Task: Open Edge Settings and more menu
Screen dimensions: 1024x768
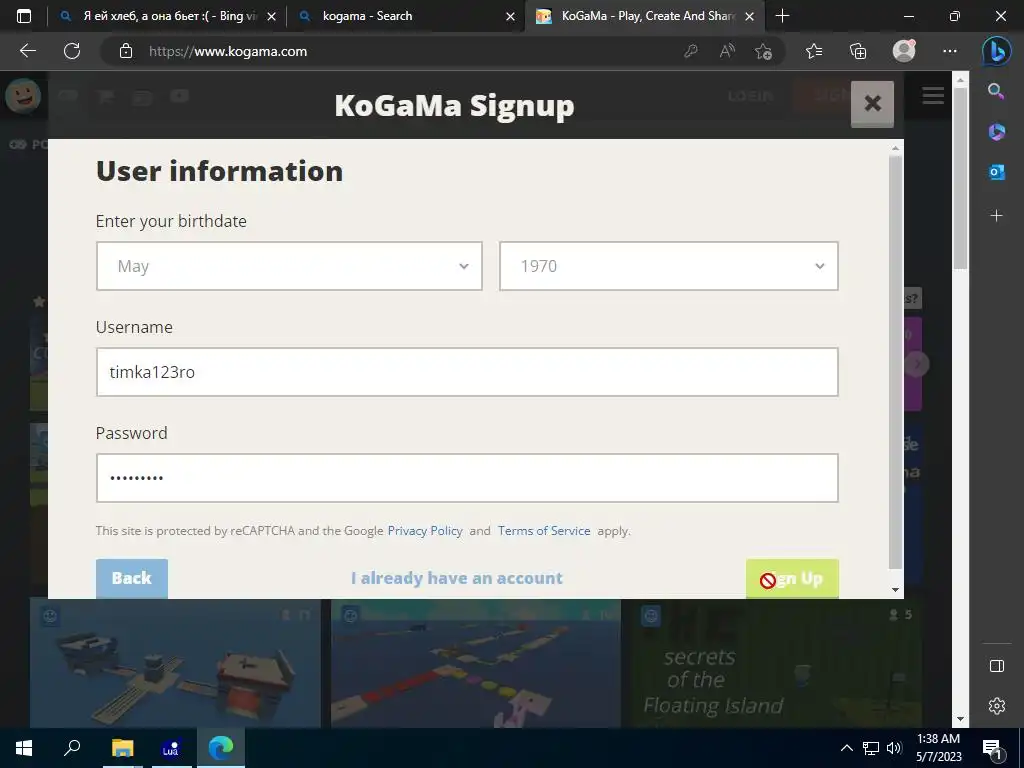Action: 950,51
